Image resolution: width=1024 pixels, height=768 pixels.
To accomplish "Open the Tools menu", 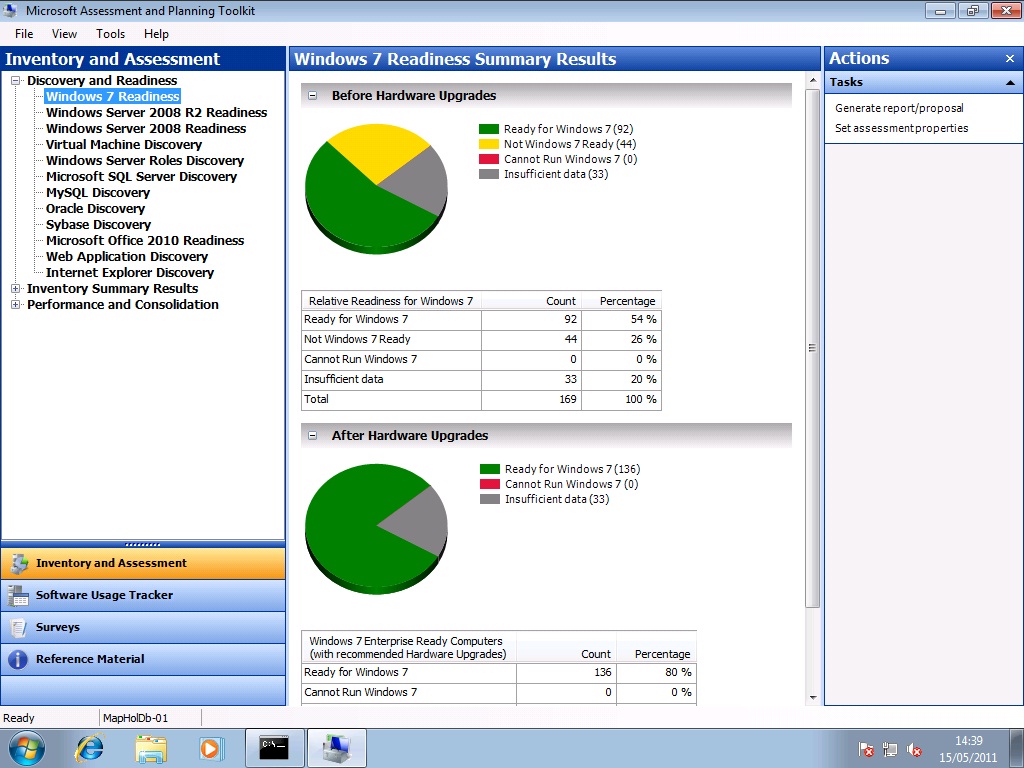I will coord(110,34).
